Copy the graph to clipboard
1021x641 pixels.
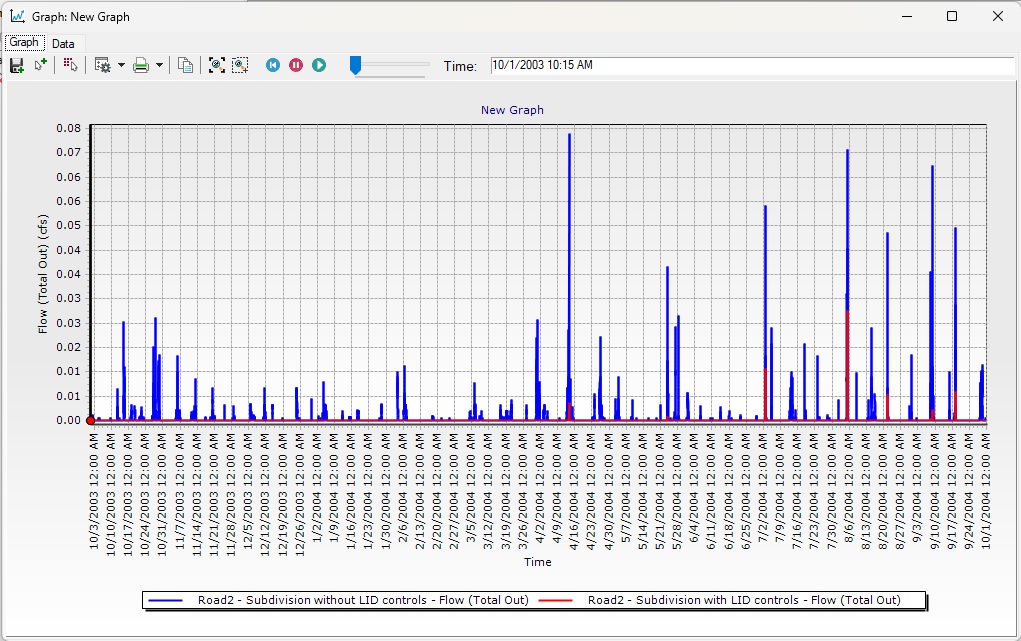point(186,65)
